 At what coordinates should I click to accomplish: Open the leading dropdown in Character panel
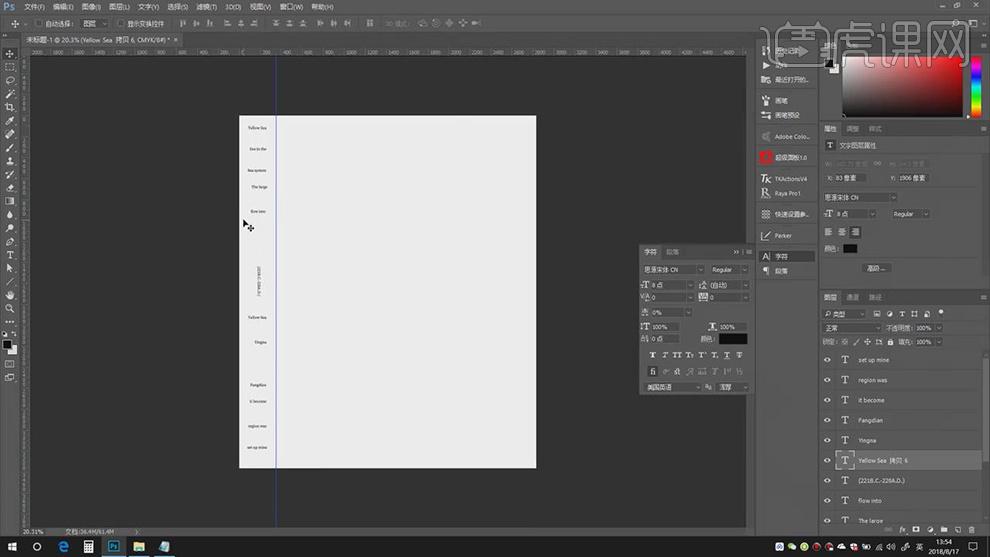[746, 285]
